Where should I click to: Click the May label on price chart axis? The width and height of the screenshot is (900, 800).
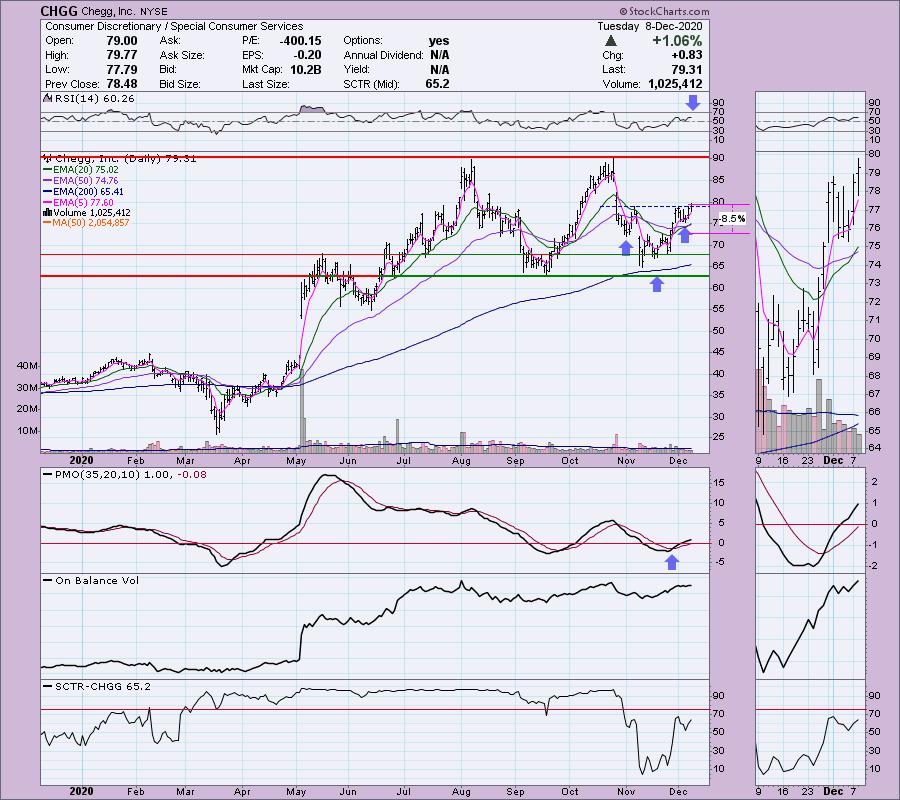(x=296, y=461)
